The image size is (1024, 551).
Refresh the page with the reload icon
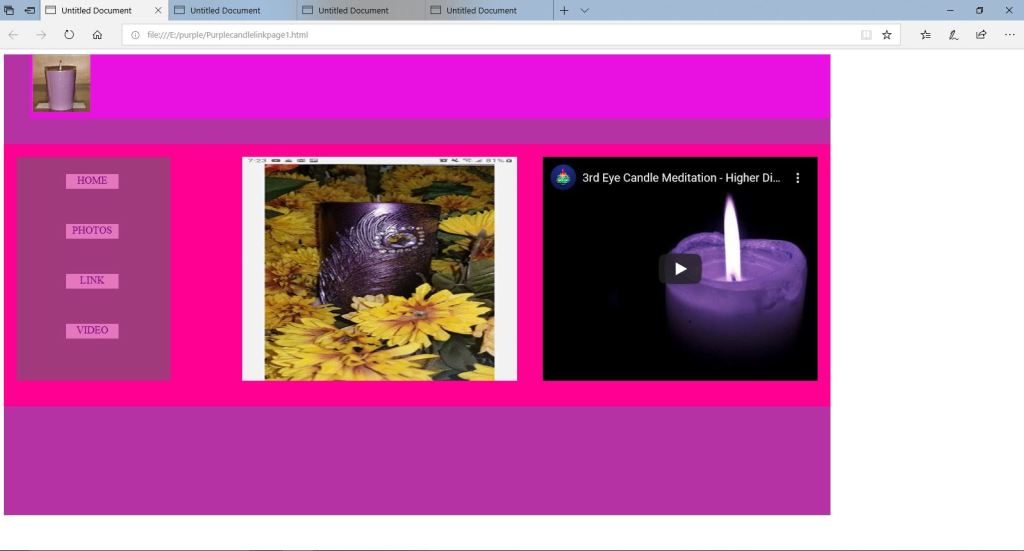69,35
